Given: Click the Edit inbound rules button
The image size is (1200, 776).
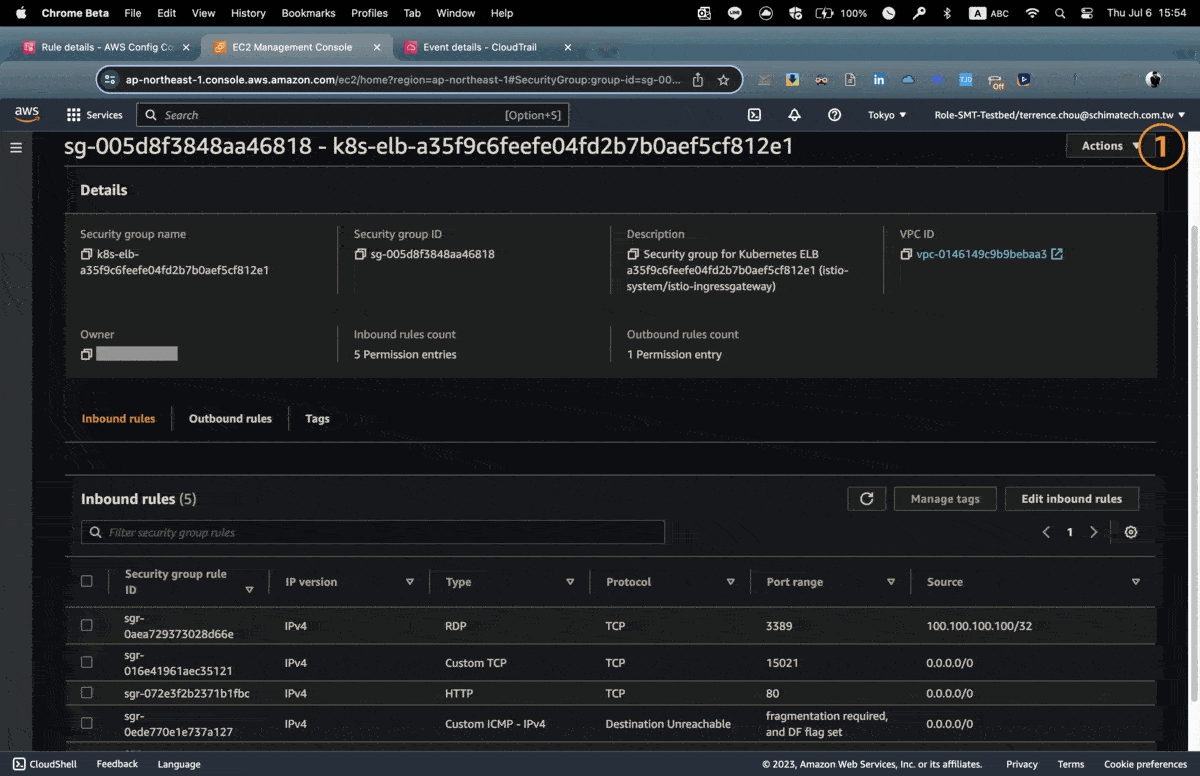Looking at the screenshot, I should 1071,498.
